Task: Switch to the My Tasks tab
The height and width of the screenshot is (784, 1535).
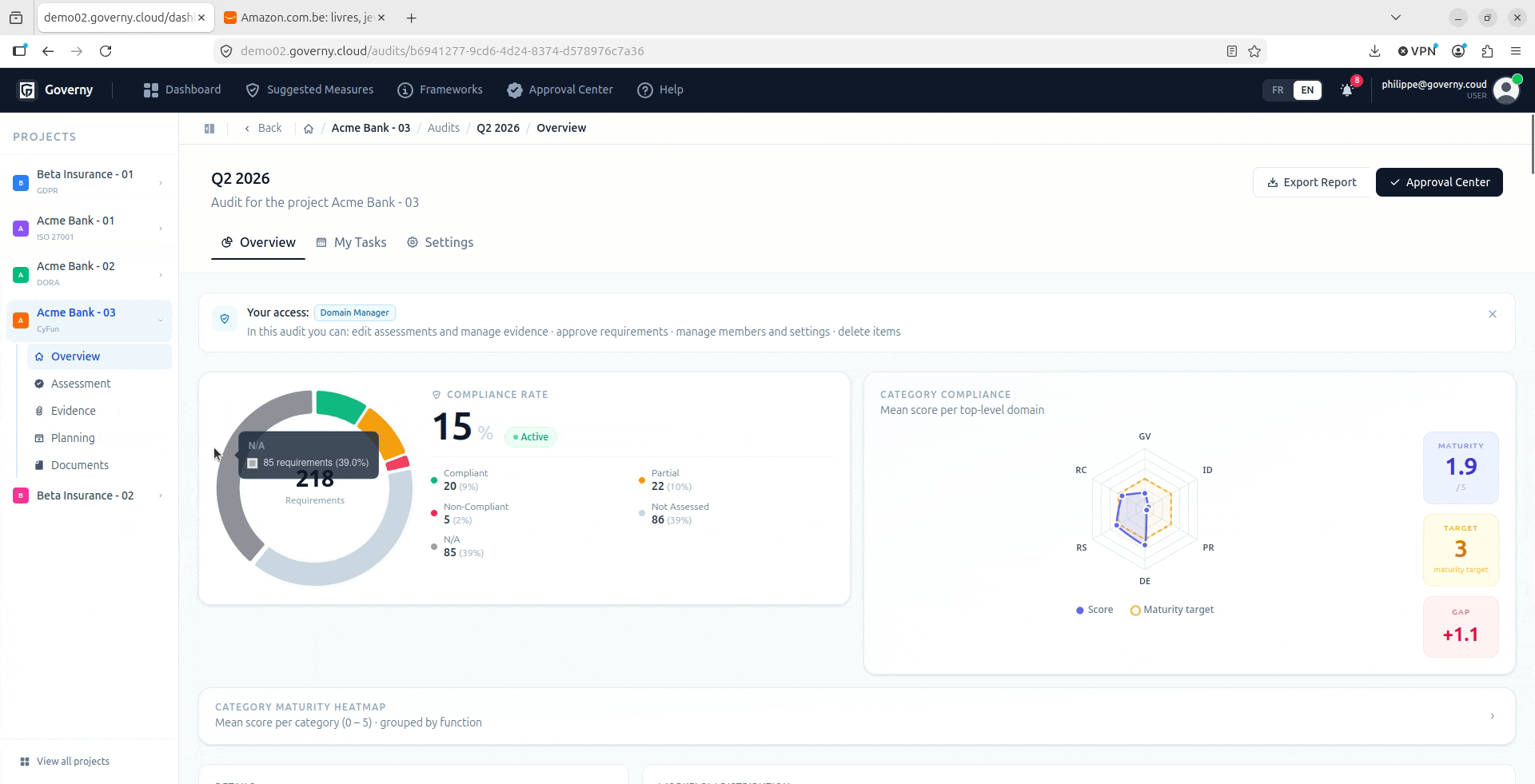Action: (351, 243)
